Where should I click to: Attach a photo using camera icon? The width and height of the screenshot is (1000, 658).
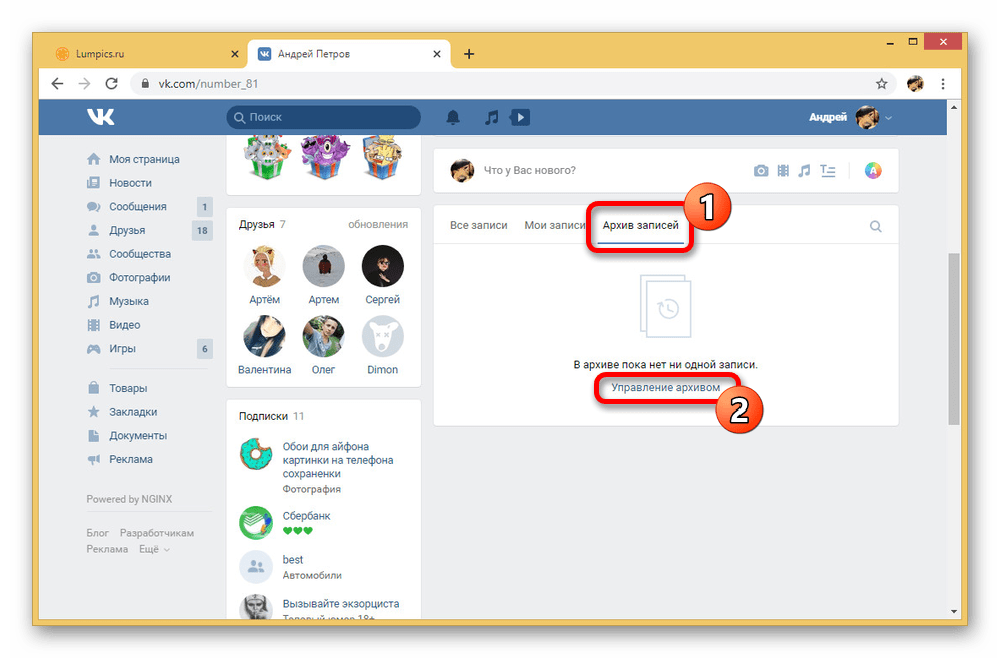pos(761,171)
